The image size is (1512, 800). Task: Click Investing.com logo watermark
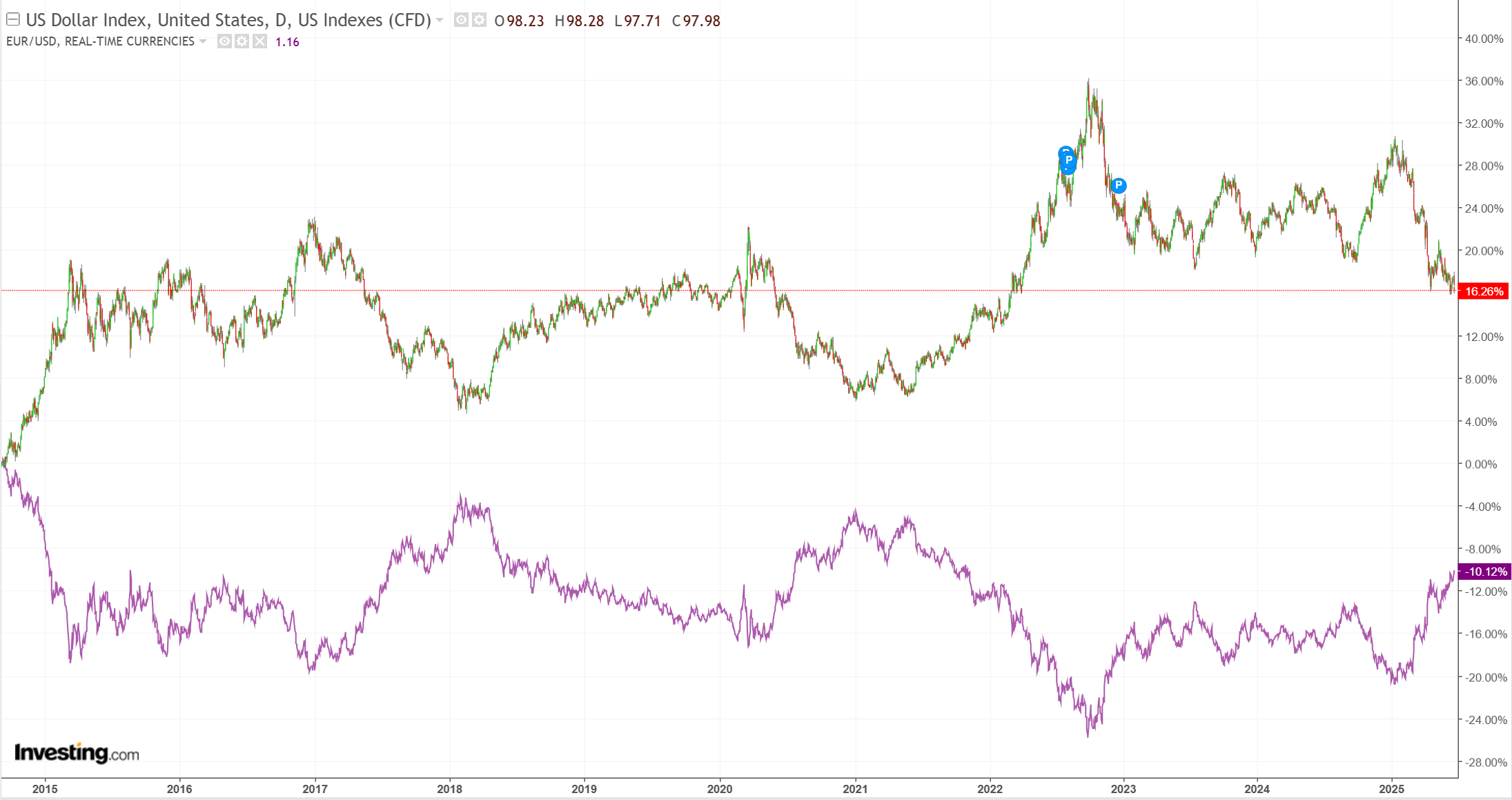[x=77, y=752]
